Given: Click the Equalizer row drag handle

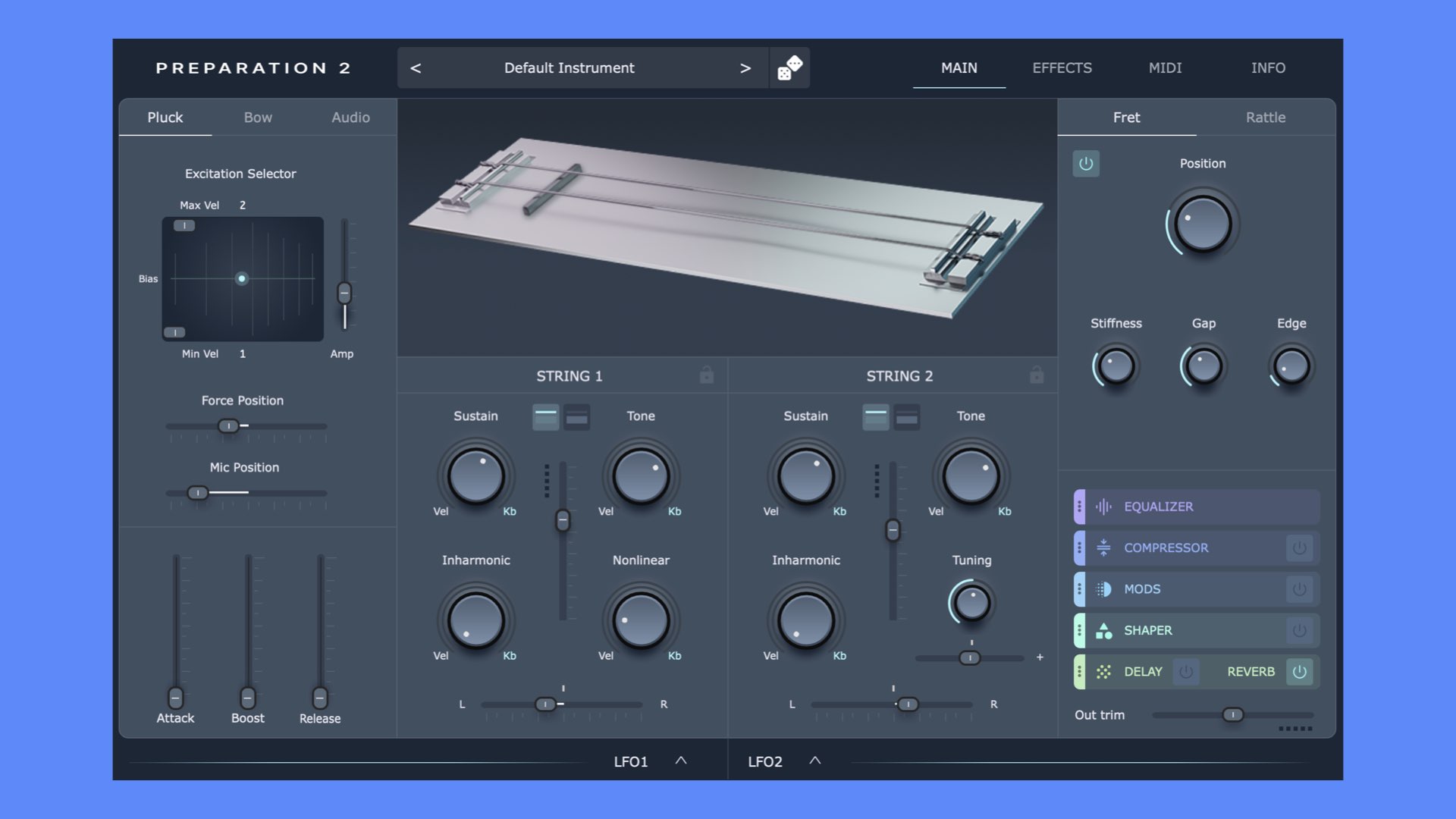Looking at the screenshot, I should 1079,507.
